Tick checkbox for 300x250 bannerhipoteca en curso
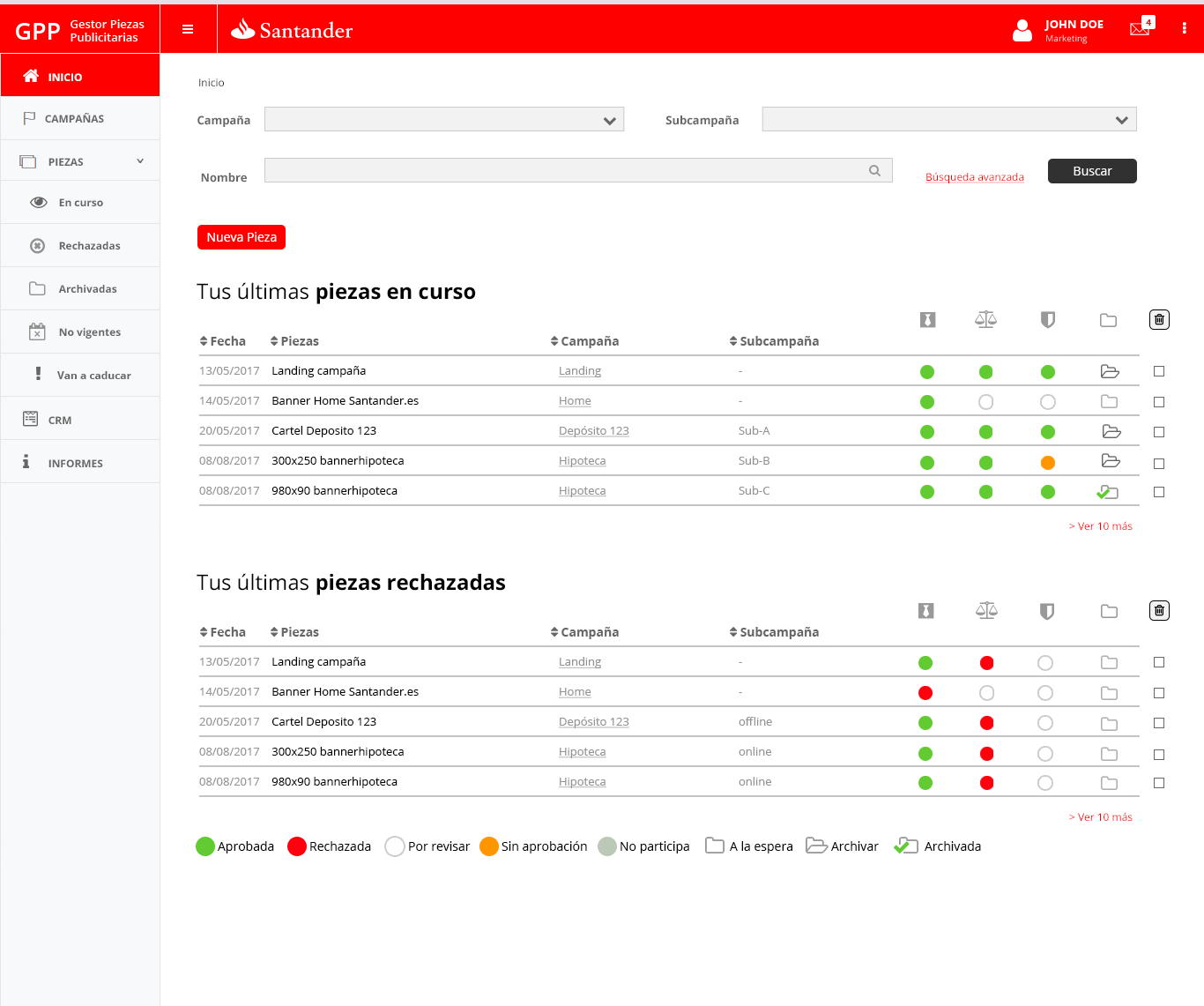 click(x=1159, y=464)
